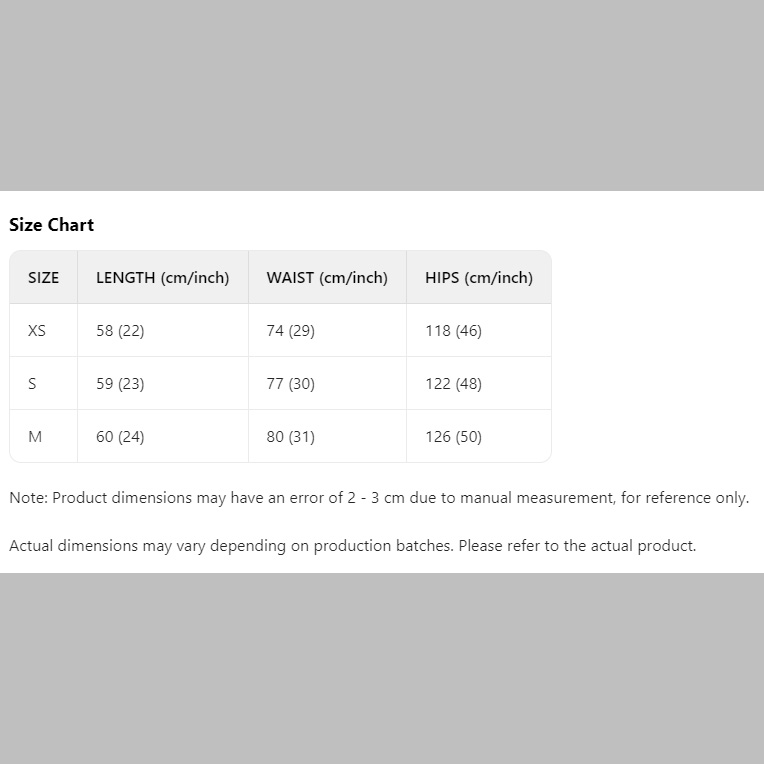Select the S hips value 122 (48)

point(453,384)
